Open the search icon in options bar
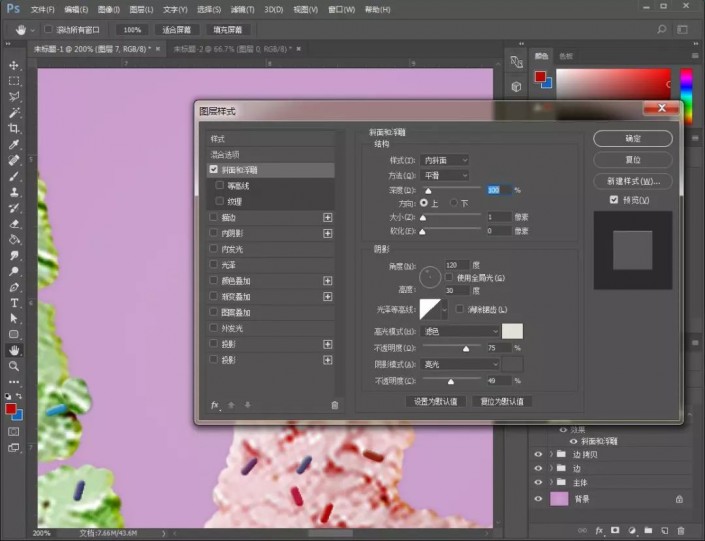Image resolution: width=705 pixels, height=541 pixels. tap(661, 30)
